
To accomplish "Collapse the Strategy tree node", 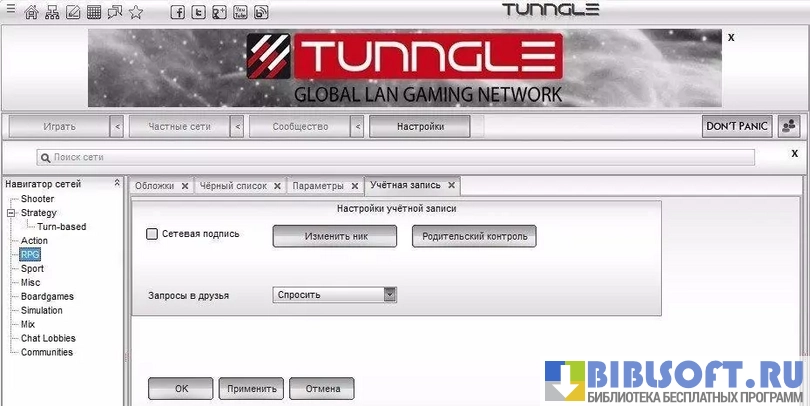I will (x=11, y=213).
